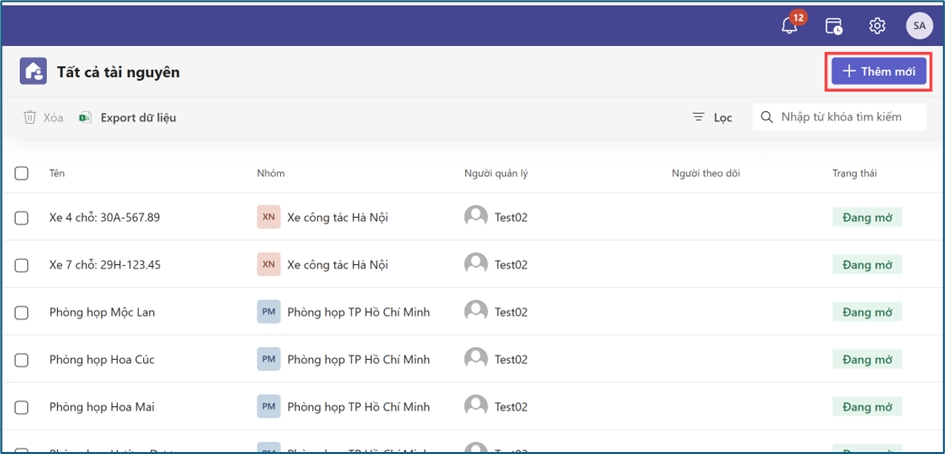Open the calendar clock icon in header

pos(834,26)
